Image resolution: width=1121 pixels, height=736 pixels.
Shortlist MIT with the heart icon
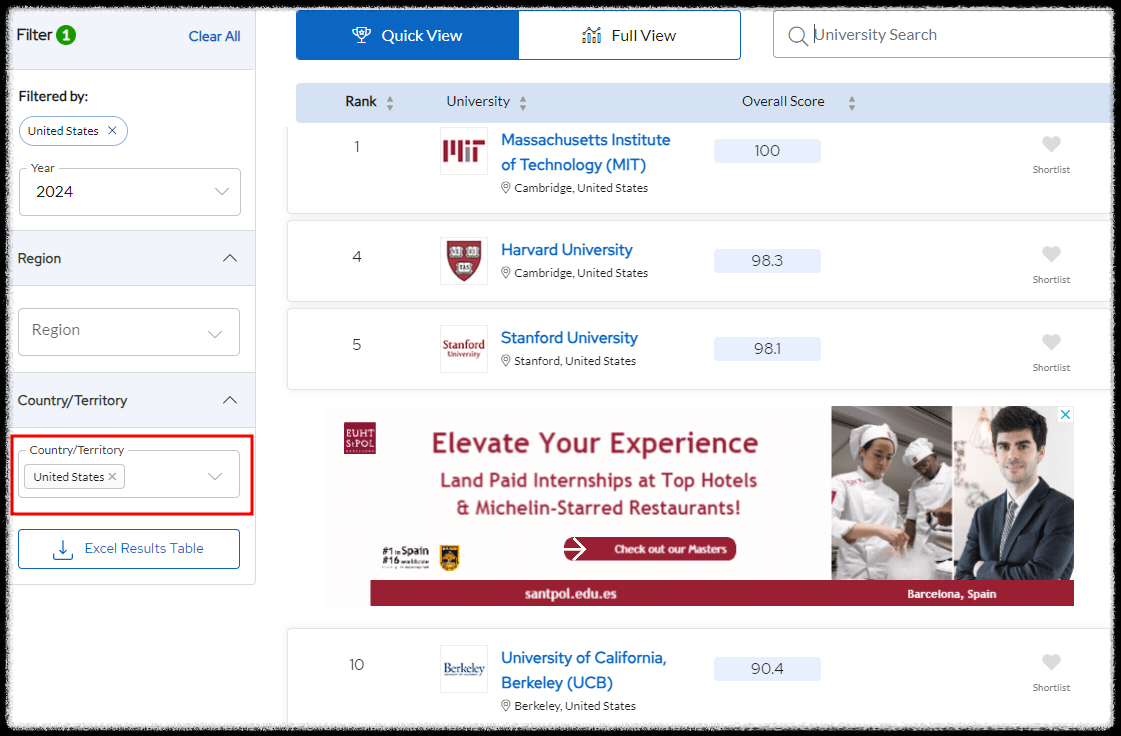1051,144
